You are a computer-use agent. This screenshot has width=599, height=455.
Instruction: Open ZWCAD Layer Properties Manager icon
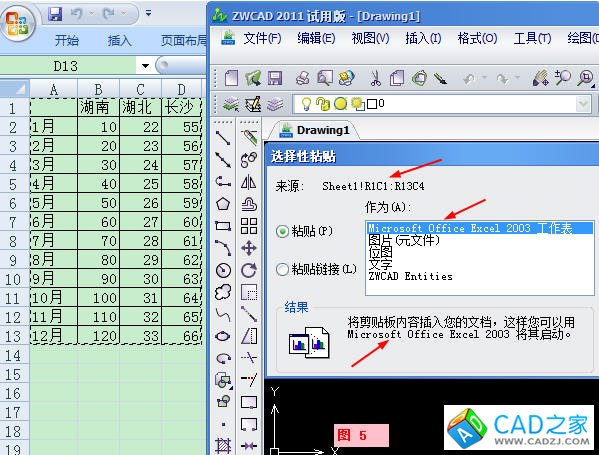click(231, 104)
